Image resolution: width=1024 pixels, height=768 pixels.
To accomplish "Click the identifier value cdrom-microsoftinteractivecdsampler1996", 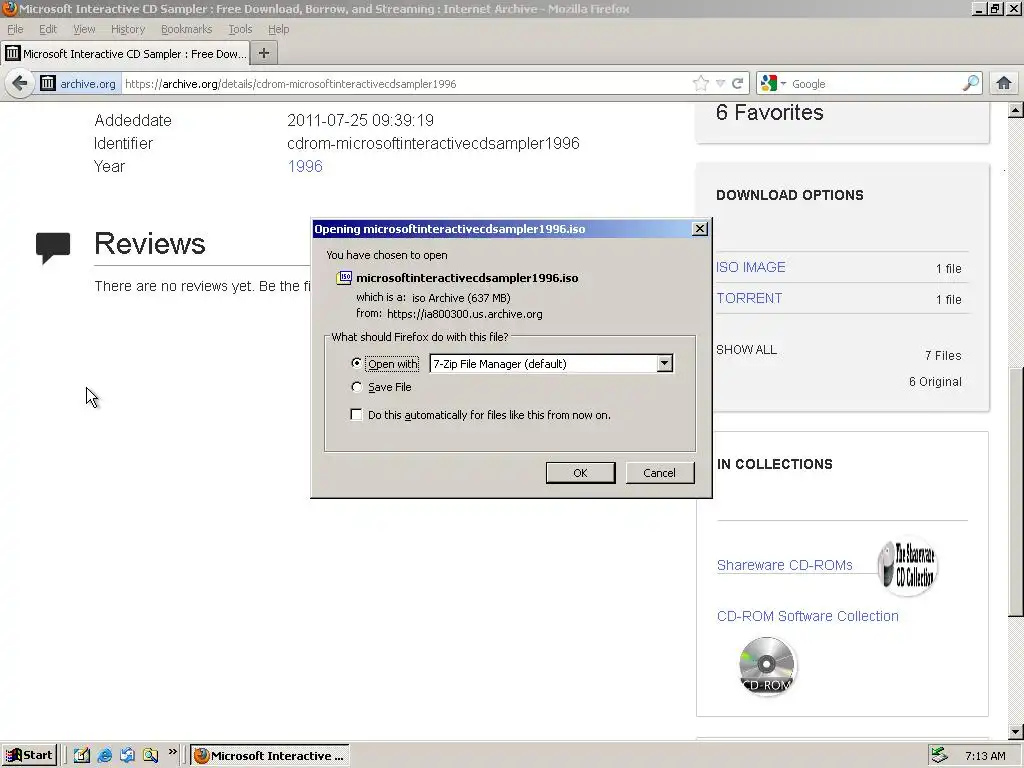I will (434, 143).
